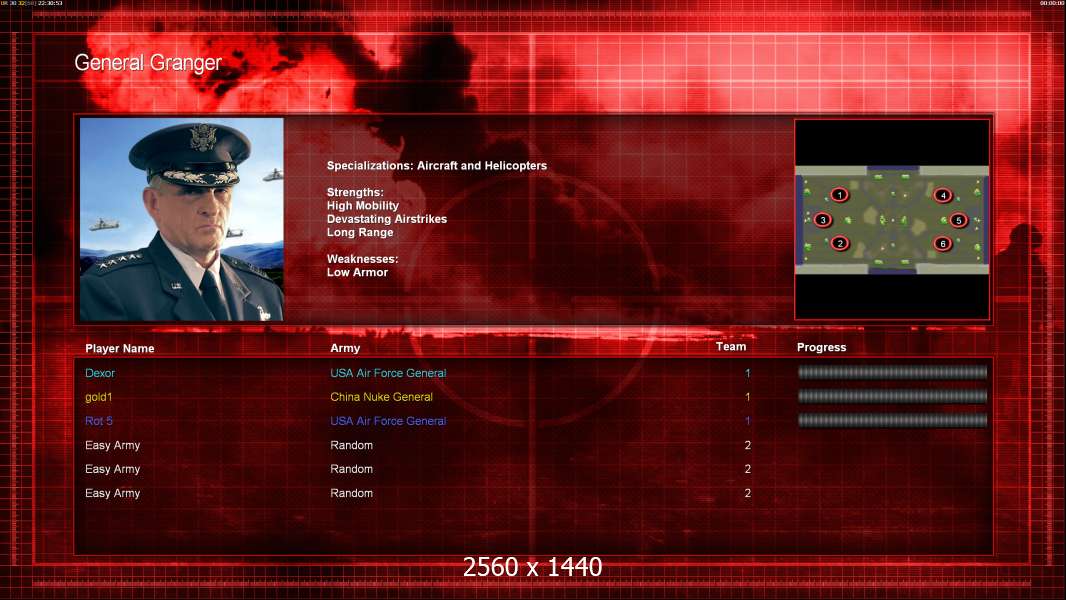Click the 'Player Name' column header
The image size is (1066, 600).
[x=120, y=349]
